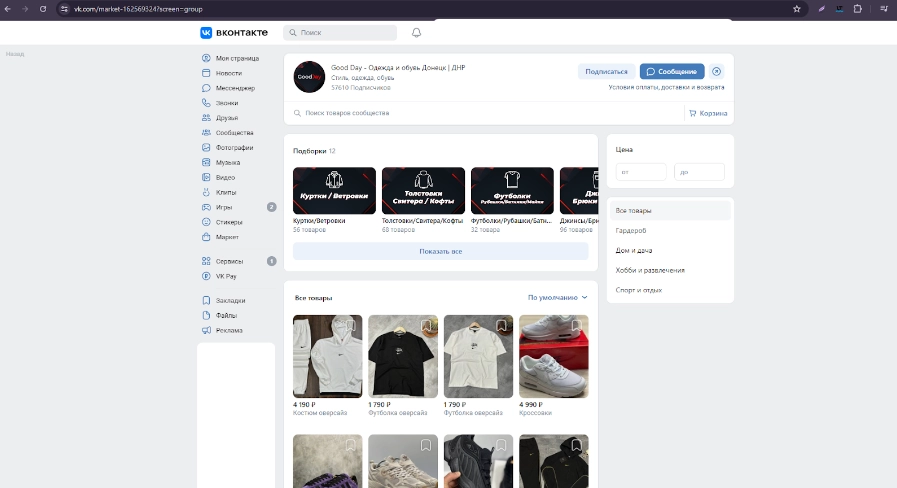Go to Звонки in the sidebar
The width and height of the screenshot is (897, 488).
(x=227, y=103)
